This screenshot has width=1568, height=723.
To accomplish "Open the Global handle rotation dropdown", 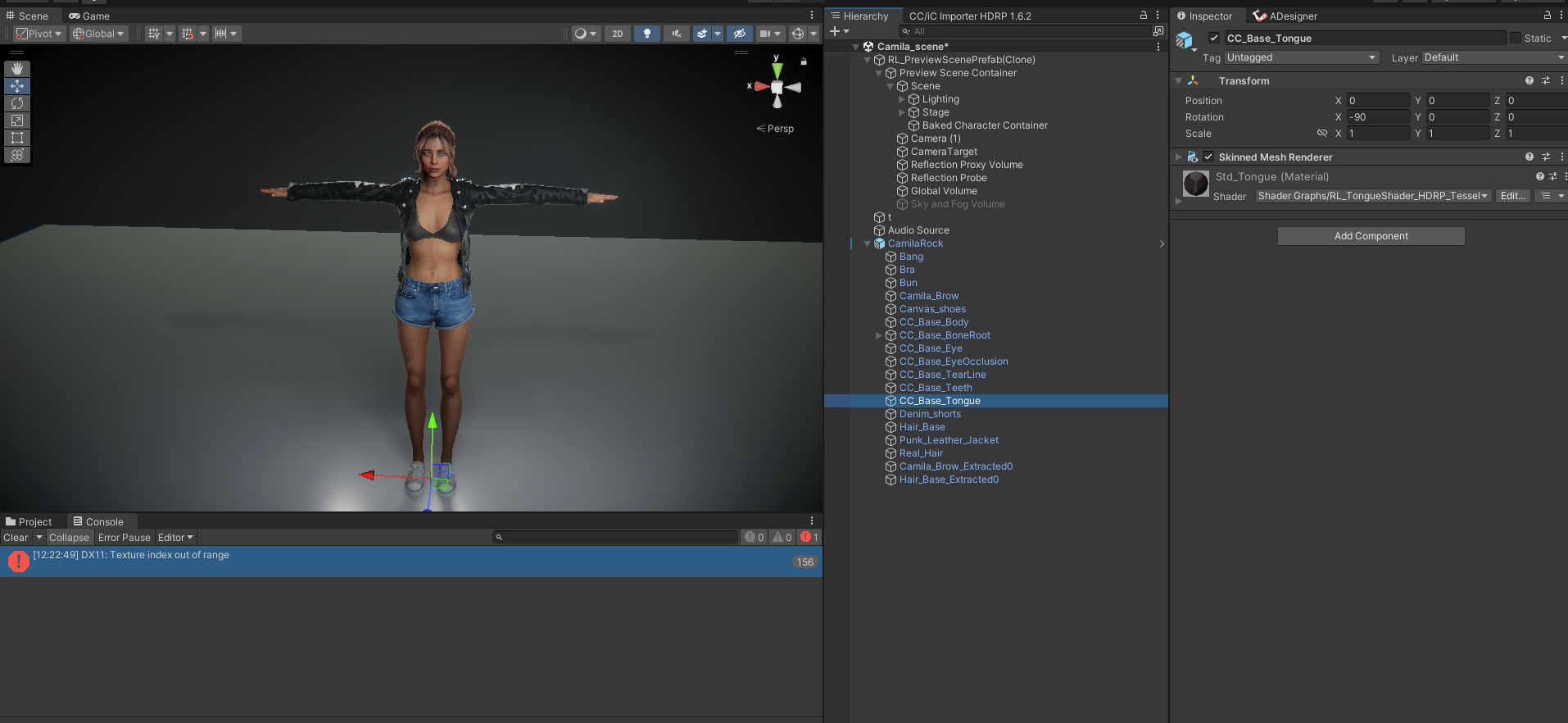I will click(x=98, y=34).
